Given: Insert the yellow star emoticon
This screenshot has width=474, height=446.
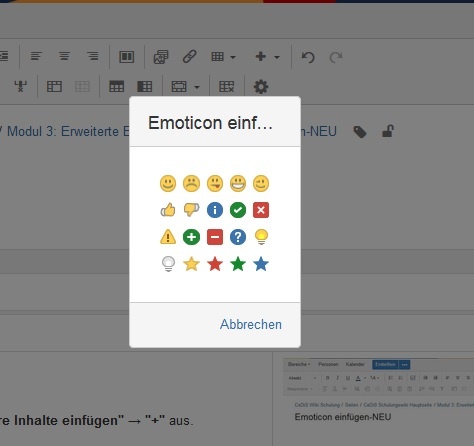Looking at the screenshot, I should point(191,264).
